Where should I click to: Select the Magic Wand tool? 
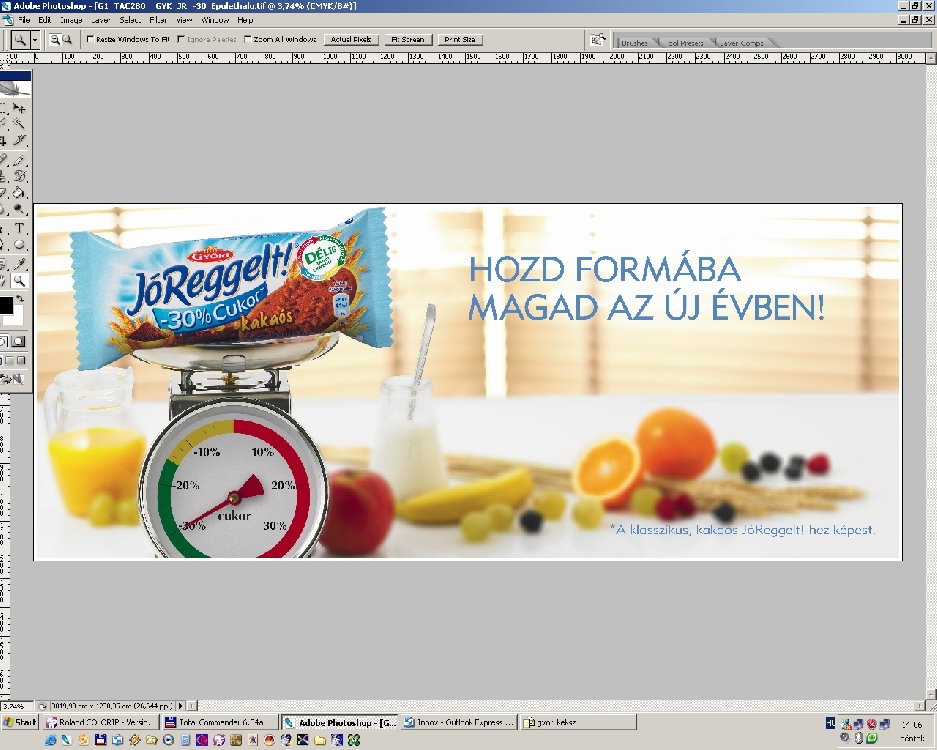(x=20, y=124)
